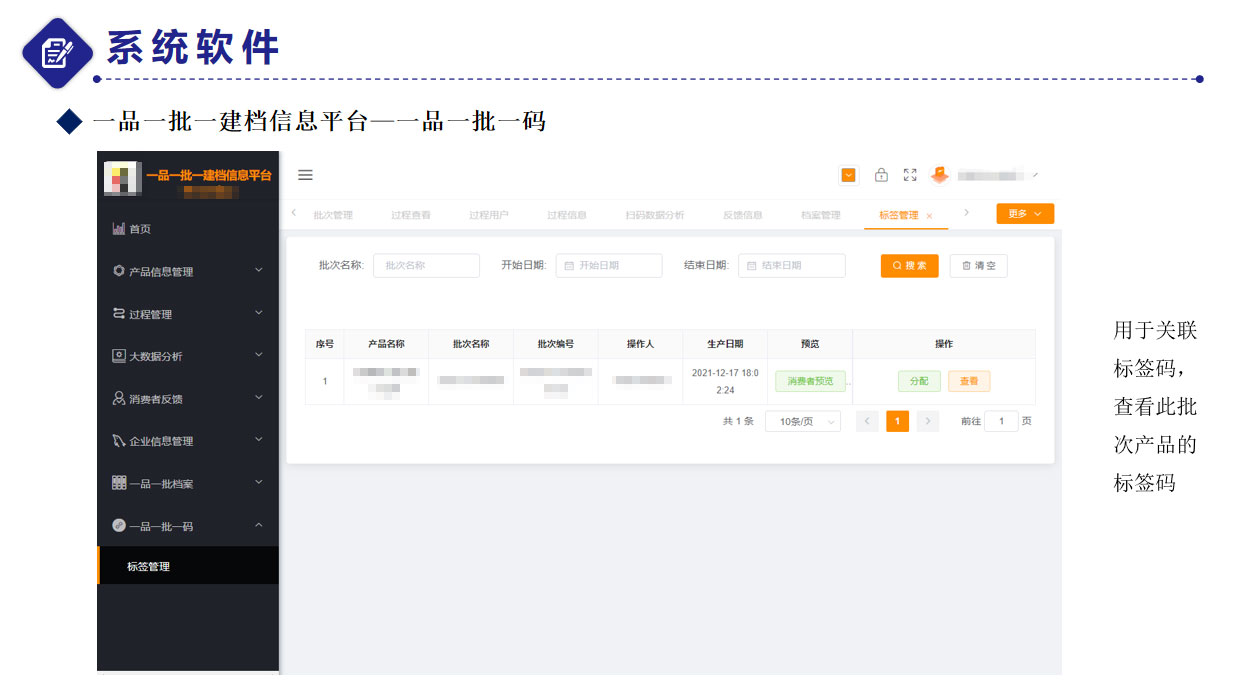Click the 分配 button in table row
Screen dimensions: 1260x700
pos(919,381)
